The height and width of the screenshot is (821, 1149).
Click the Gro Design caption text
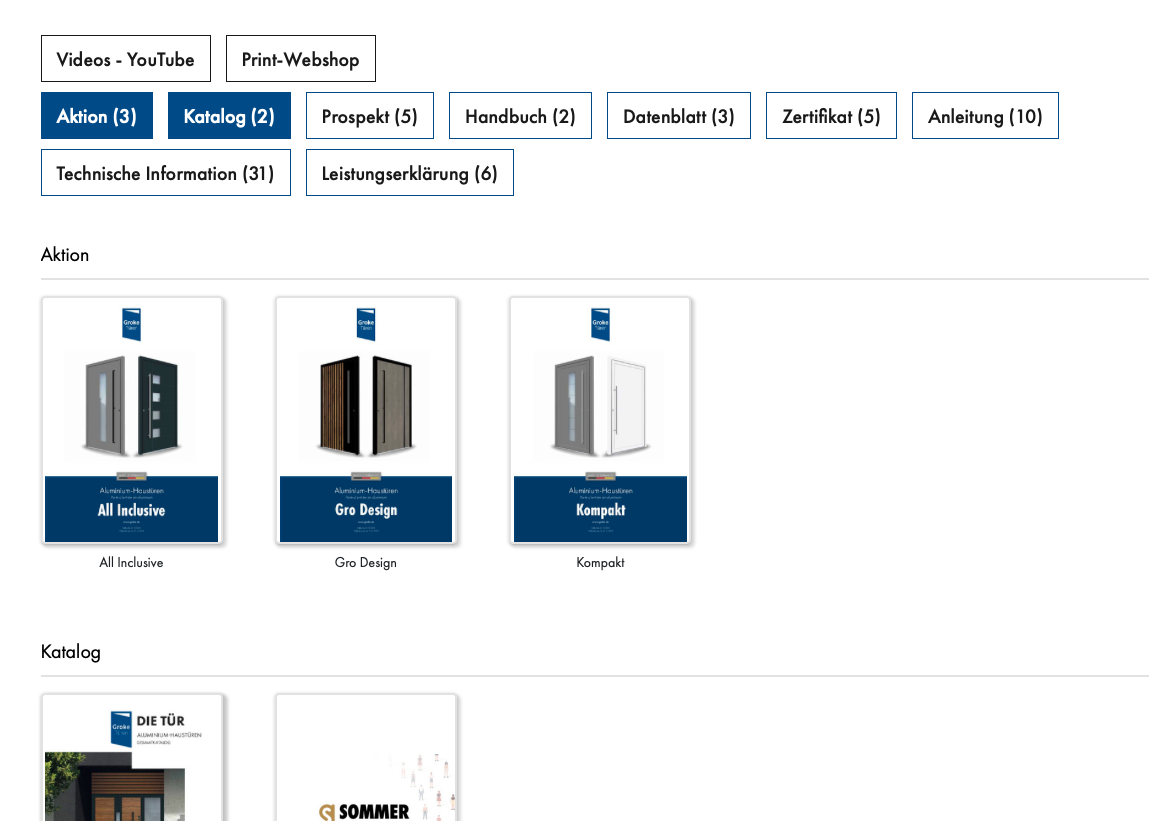[366, 563]
